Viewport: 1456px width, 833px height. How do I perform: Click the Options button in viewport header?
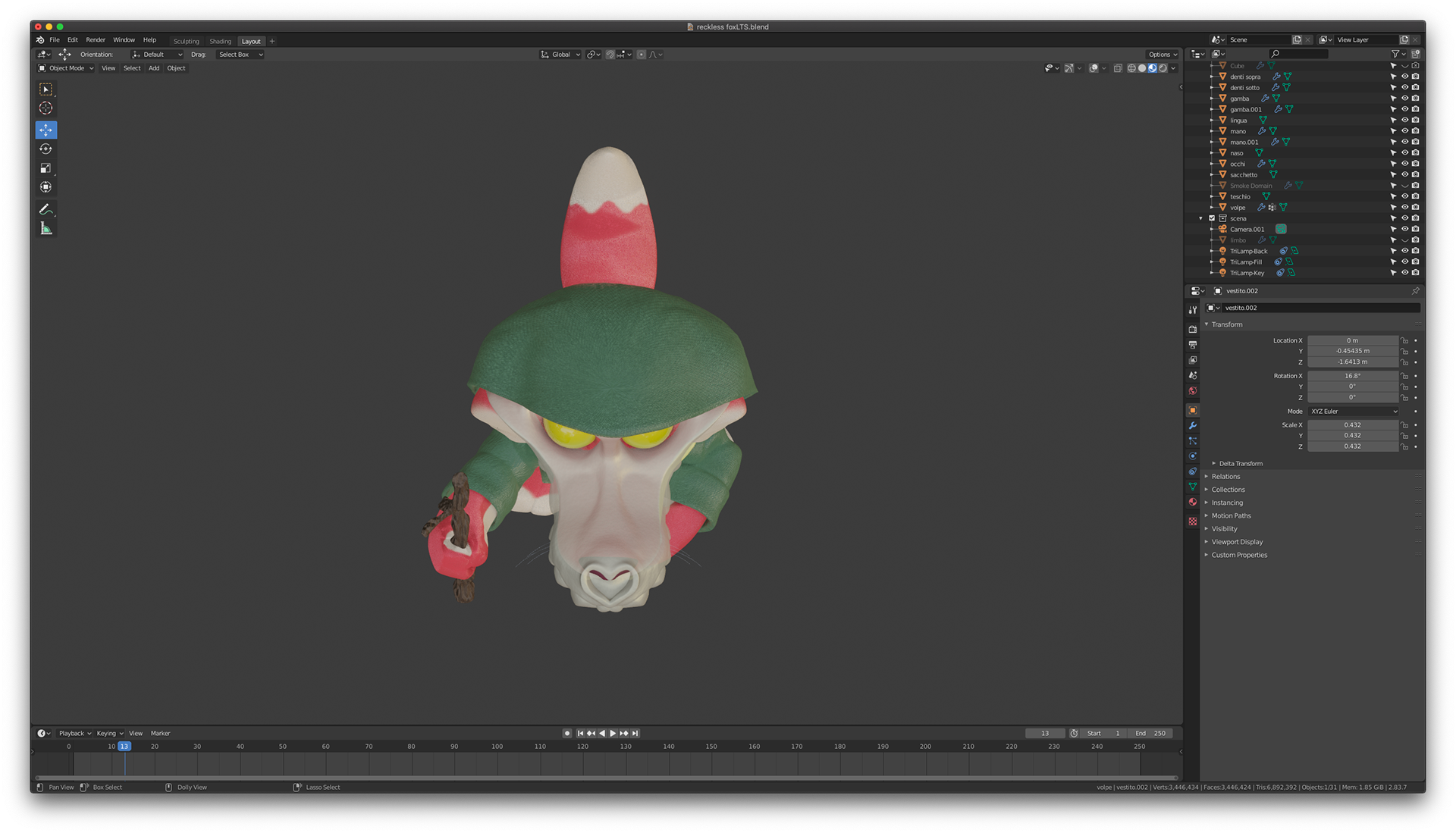coord(1162,55)
